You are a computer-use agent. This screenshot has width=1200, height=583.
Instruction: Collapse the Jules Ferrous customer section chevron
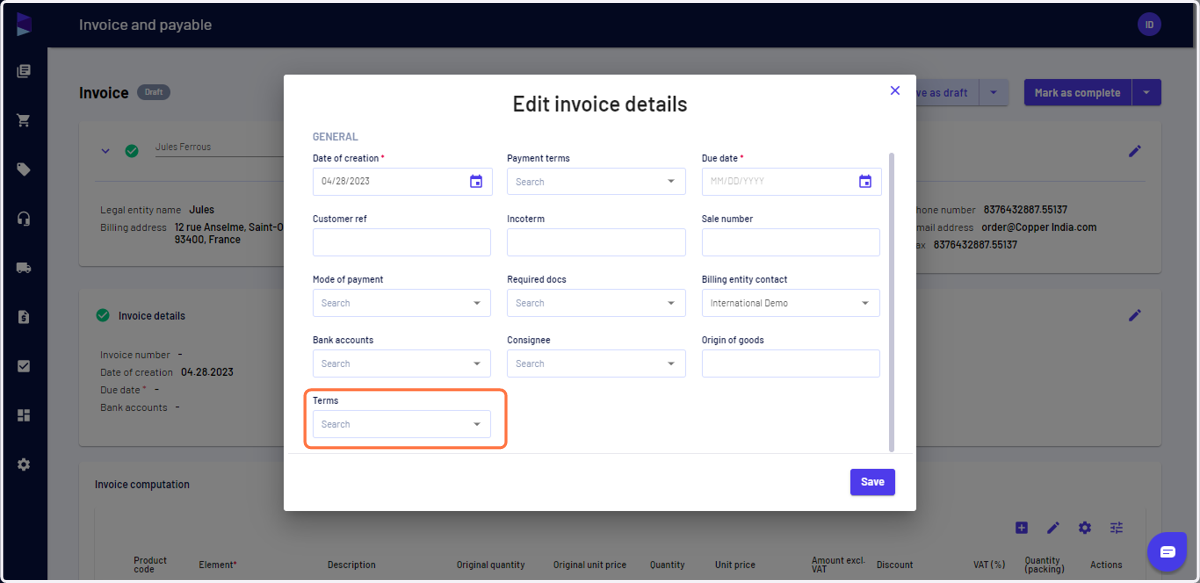(105, 151)
